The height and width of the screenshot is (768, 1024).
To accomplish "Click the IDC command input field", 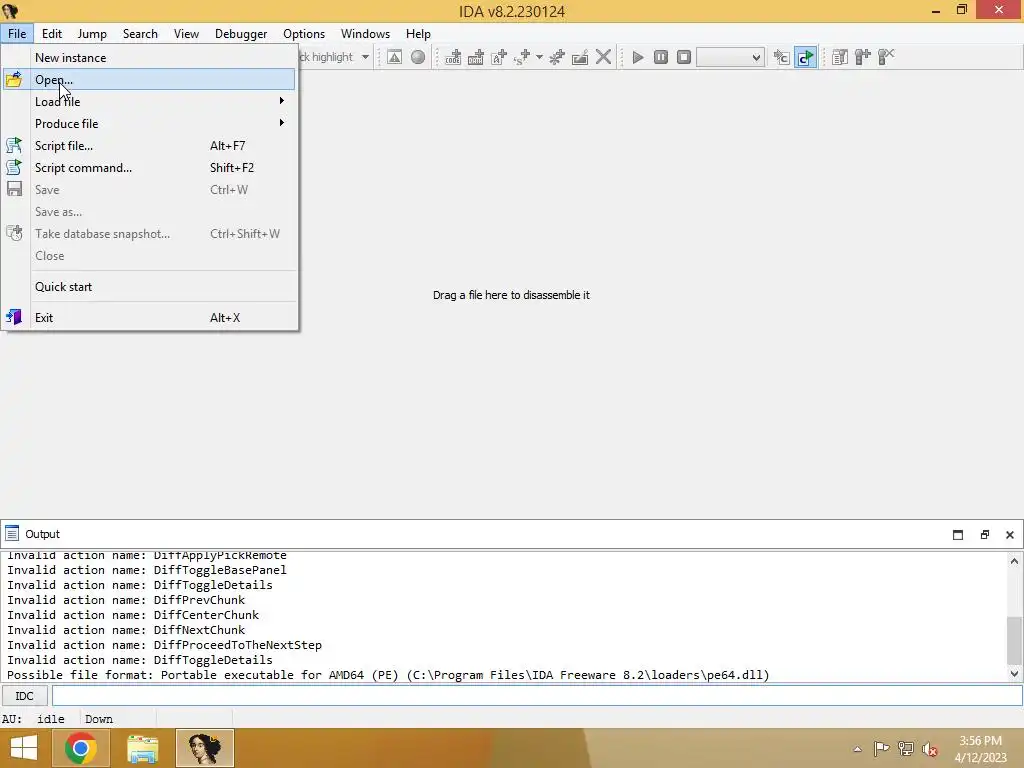I will point(537,696).
